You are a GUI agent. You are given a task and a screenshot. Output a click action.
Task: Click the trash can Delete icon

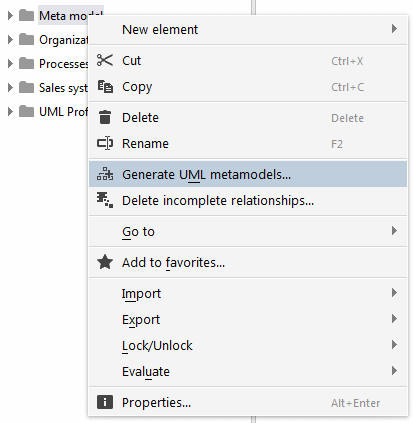click(x=105, y=117)
